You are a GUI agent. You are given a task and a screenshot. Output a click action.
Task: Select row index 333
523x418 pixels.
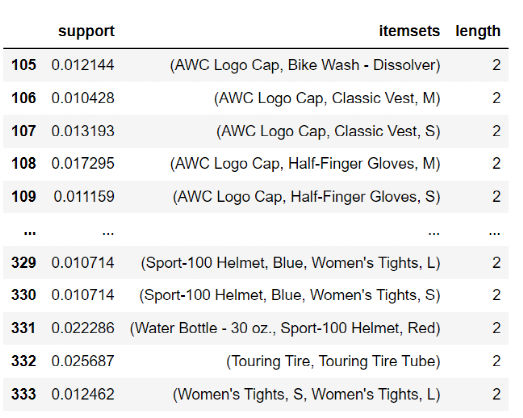pyautogui.click(x=23, y=394)
